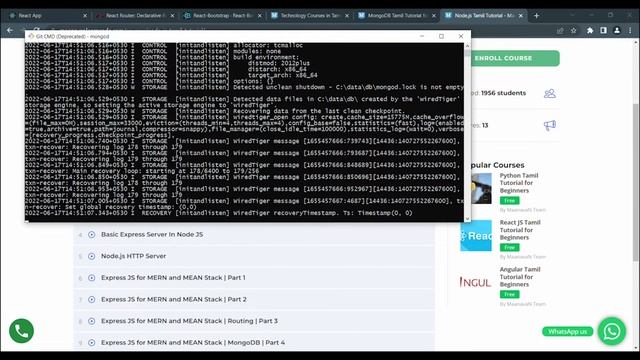Click Free badge under Angular tutorial

(x=509, y=294)
